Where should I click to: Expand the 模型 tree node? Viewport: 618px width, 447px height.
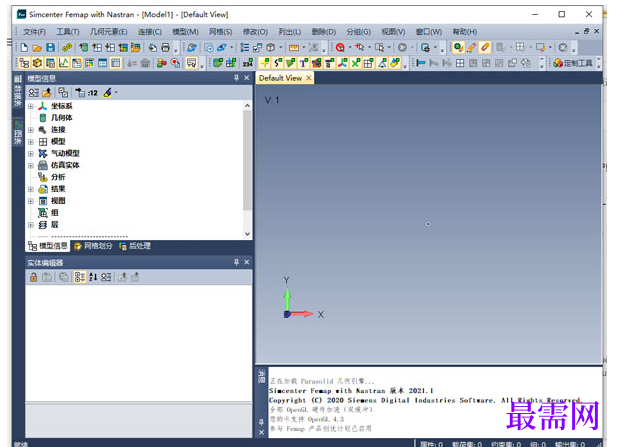31,142
